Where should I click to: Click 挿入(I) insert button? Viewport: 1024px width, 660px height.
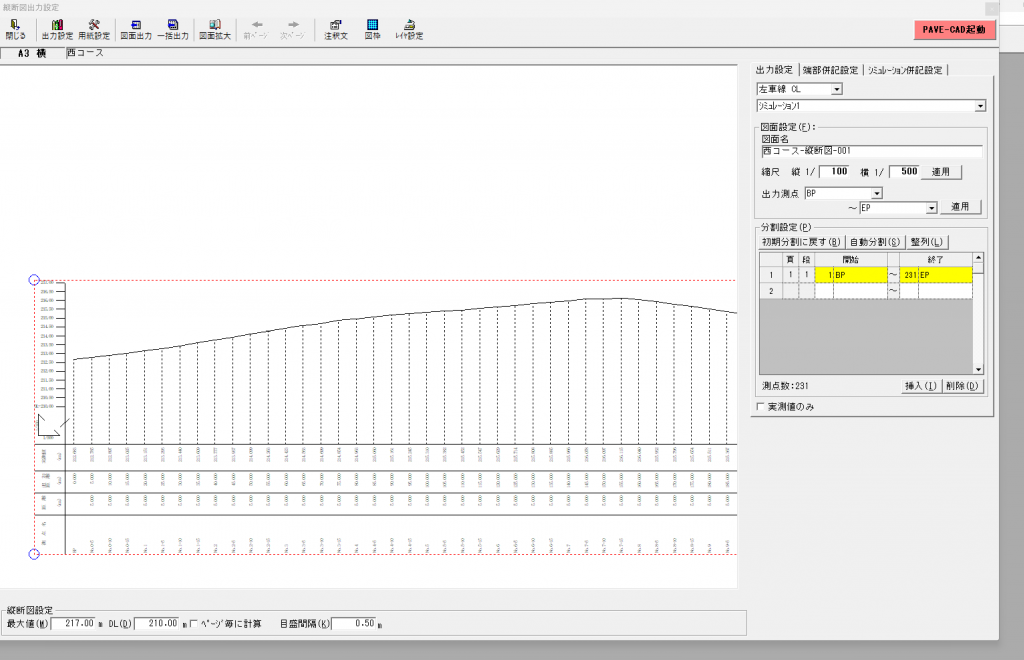(920, 386)
